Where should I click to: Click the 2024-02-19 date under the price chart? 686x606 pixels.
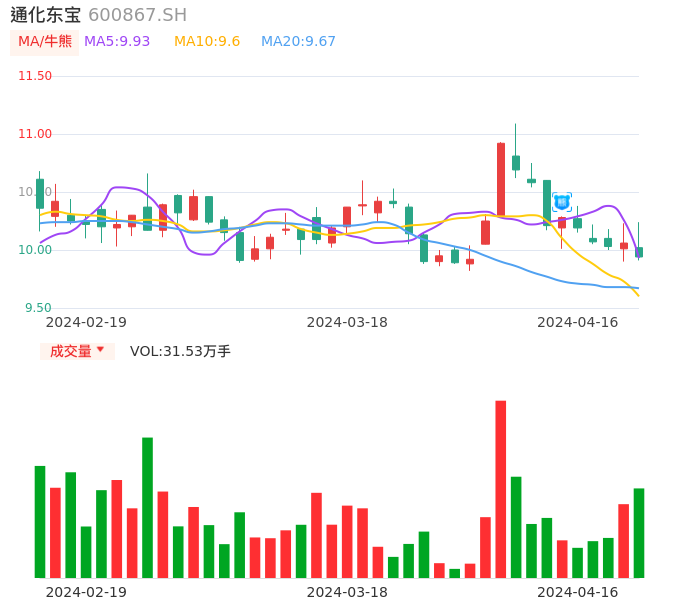click(86, 322)
